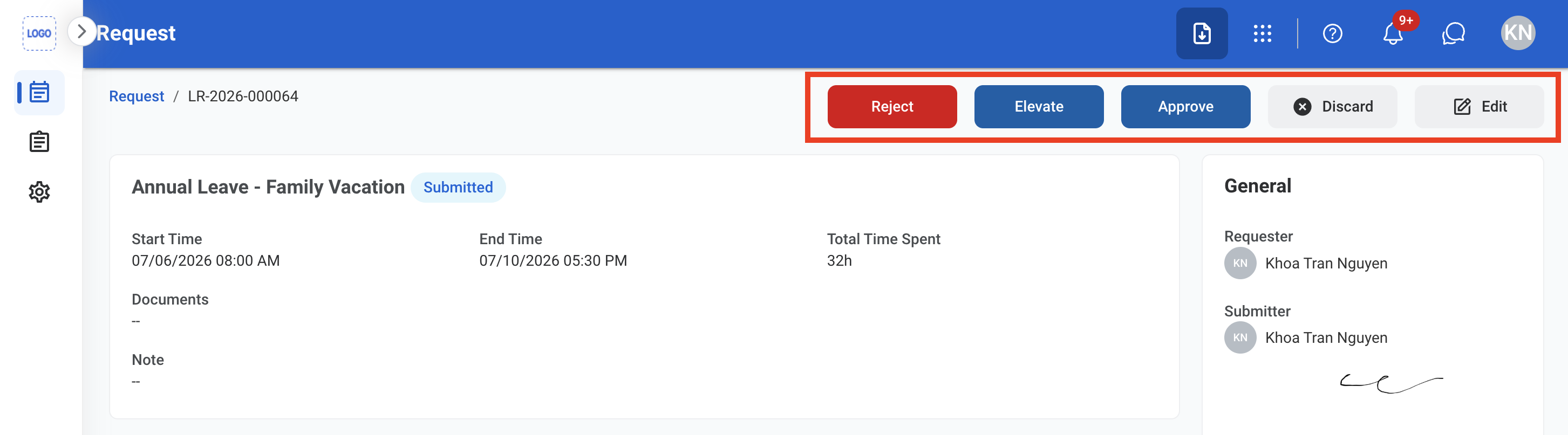Open the KN user profile avatar
This screenshot has height=435, width=1568.
[1517, 33]
